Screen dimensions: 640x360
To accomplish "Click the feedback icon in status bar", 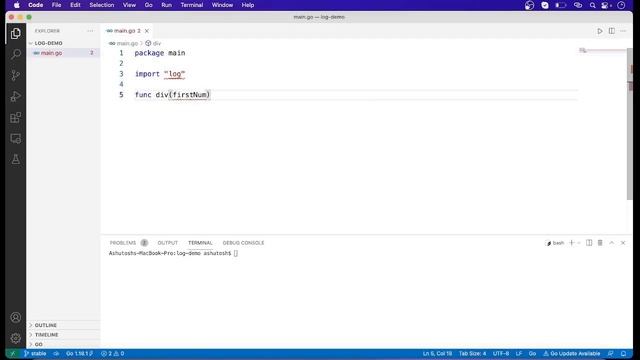I will pos(610,353).
